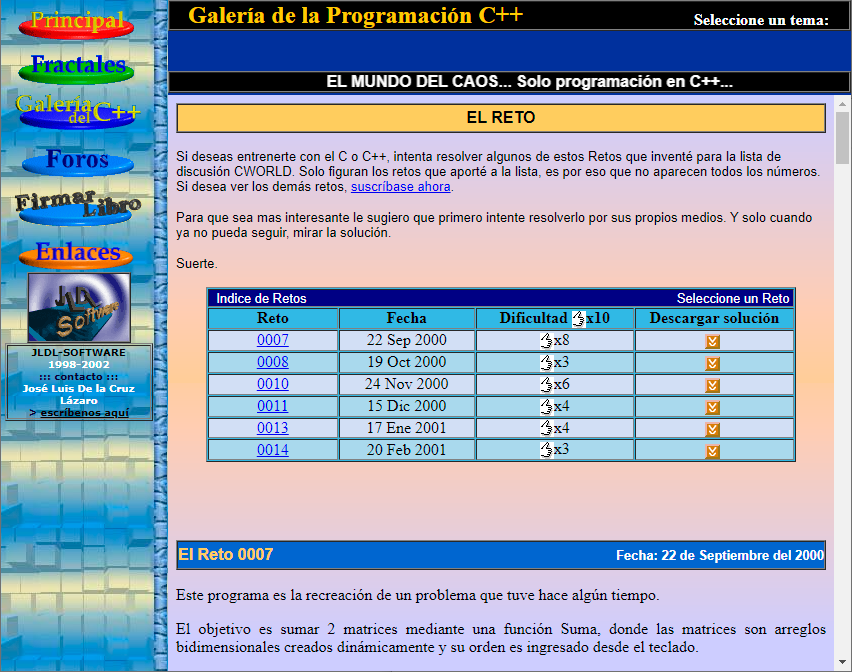Navigate to Foros page
This screenshot has width=852, height=672.
(77, 160)
